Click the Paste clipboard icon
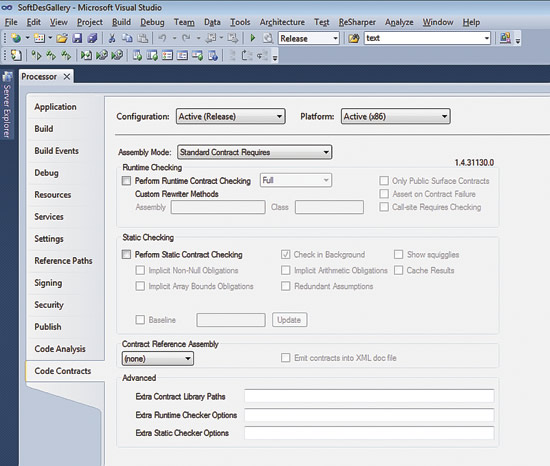Viewport: 550px width, 466px height. (x=142, y=38)
